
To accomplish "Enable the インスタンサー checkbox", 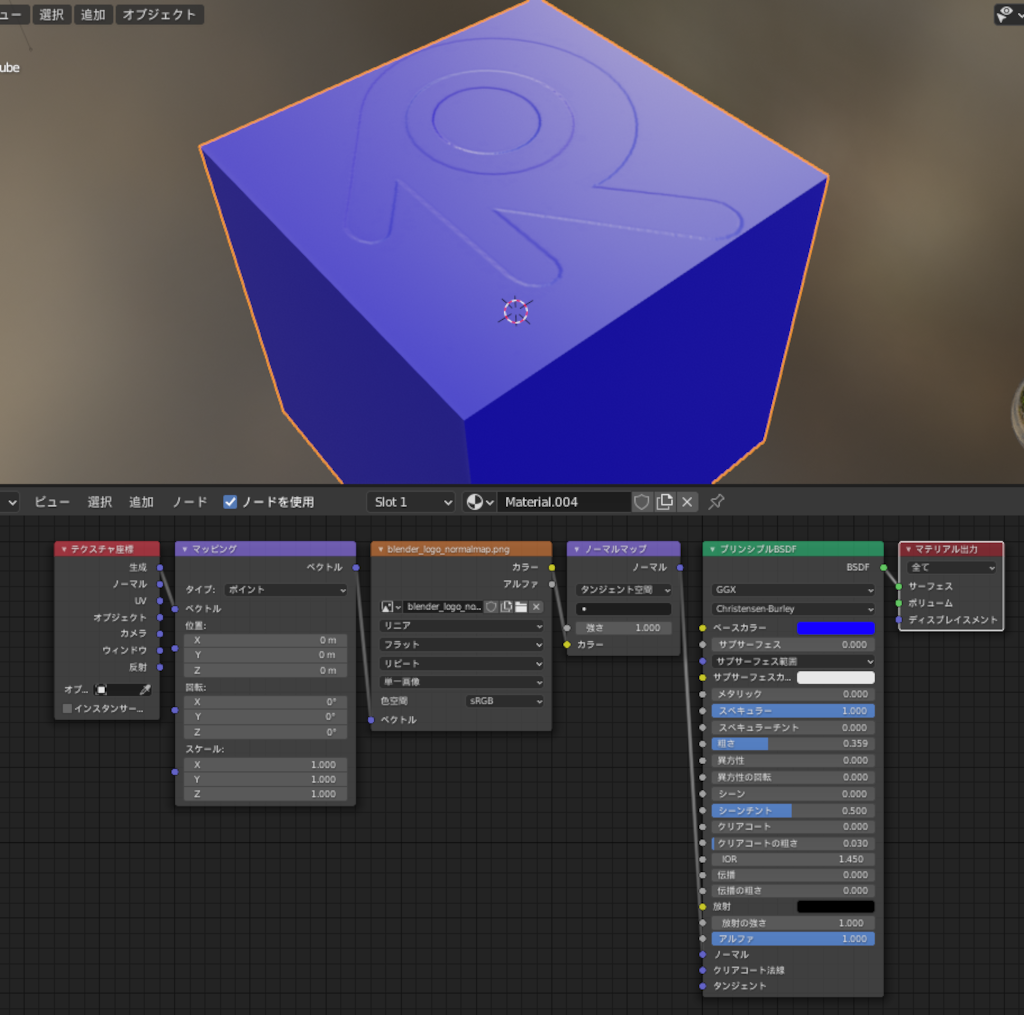I will pos(67,708).
